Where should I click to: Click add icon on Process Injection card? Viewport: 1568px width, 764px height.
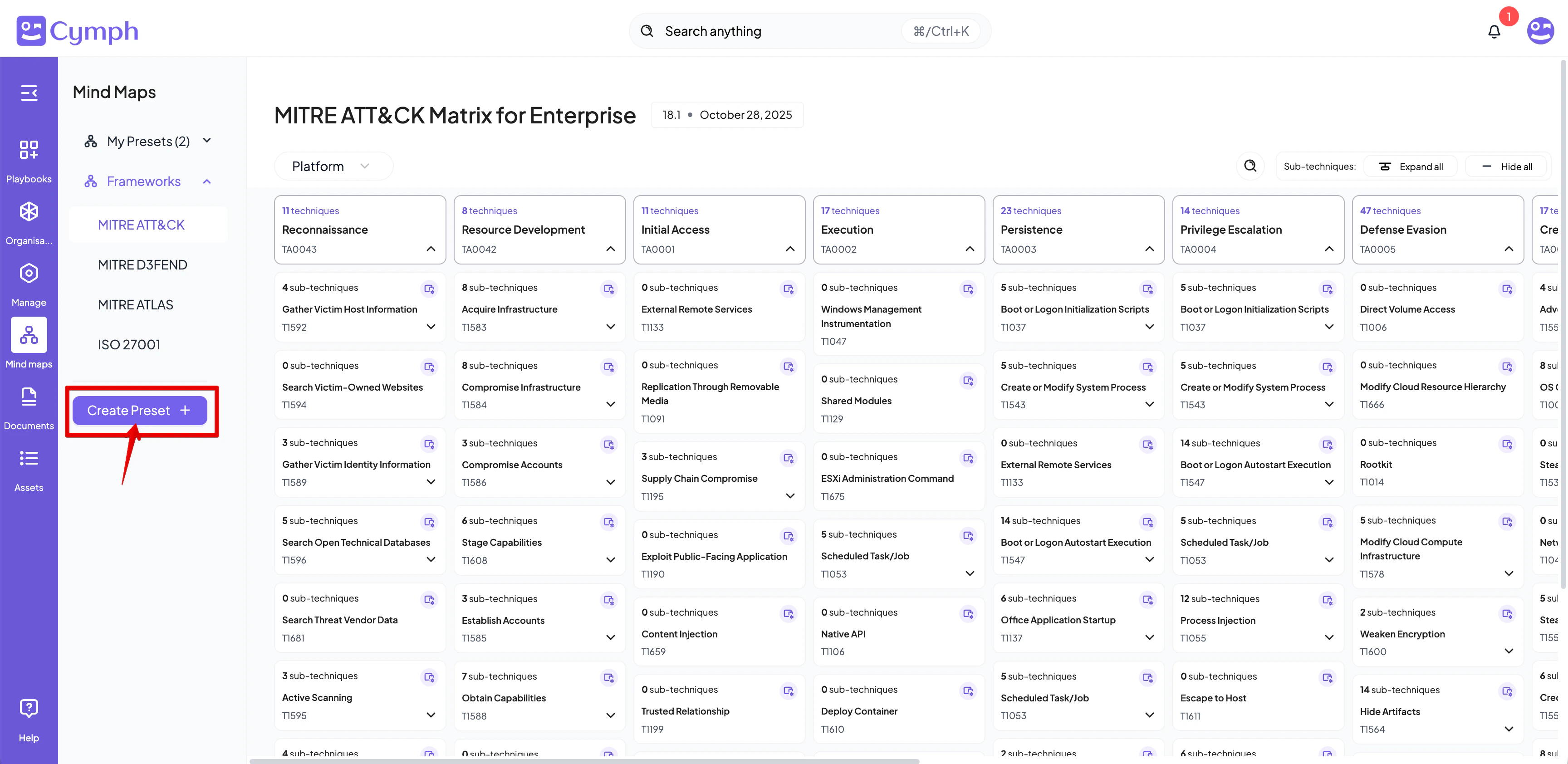1328,600
